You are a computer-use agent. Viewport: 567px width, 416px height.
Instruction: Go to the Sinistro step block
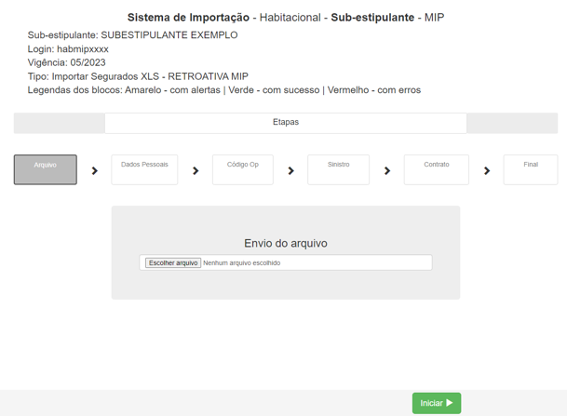(x=338, y=170)
